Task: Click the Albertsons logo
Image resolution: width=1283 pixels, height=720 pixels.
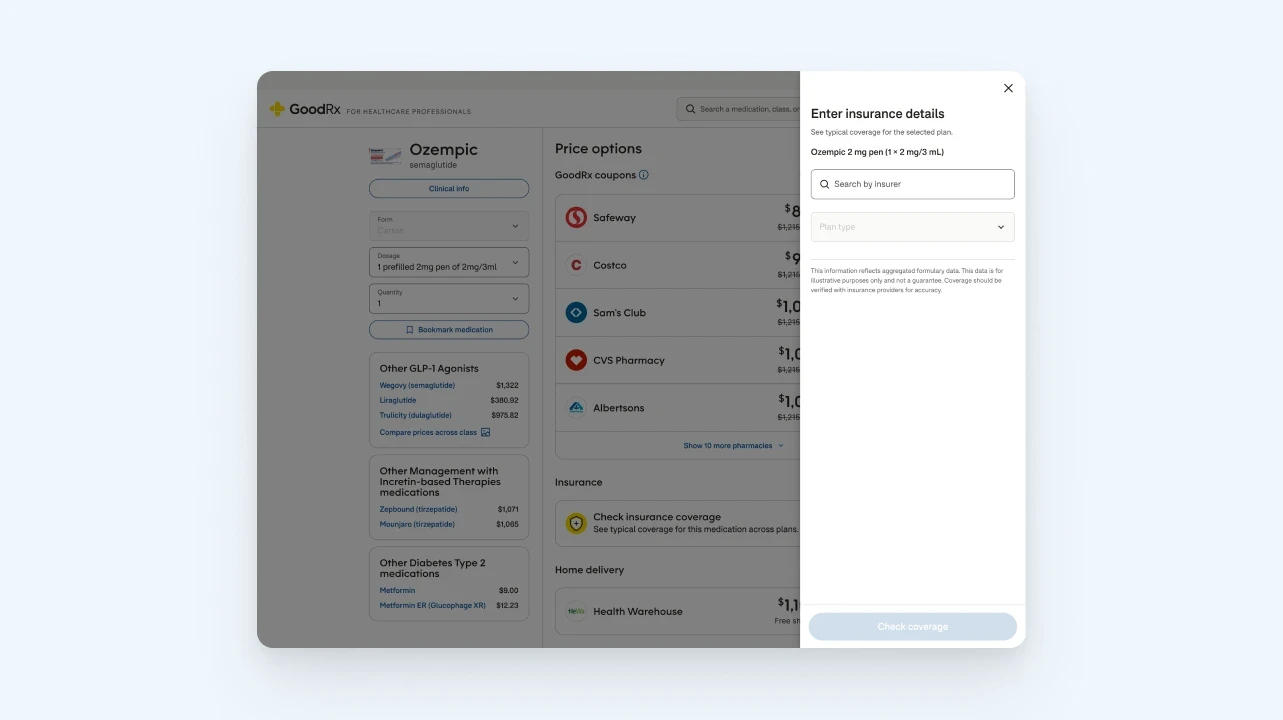Action: click(x=576, y=408)
